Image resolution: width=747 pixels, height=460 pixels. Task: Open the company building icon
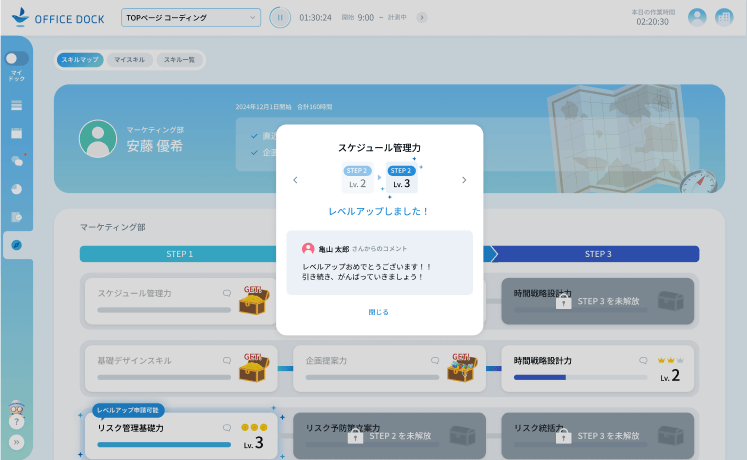[724, 18]
